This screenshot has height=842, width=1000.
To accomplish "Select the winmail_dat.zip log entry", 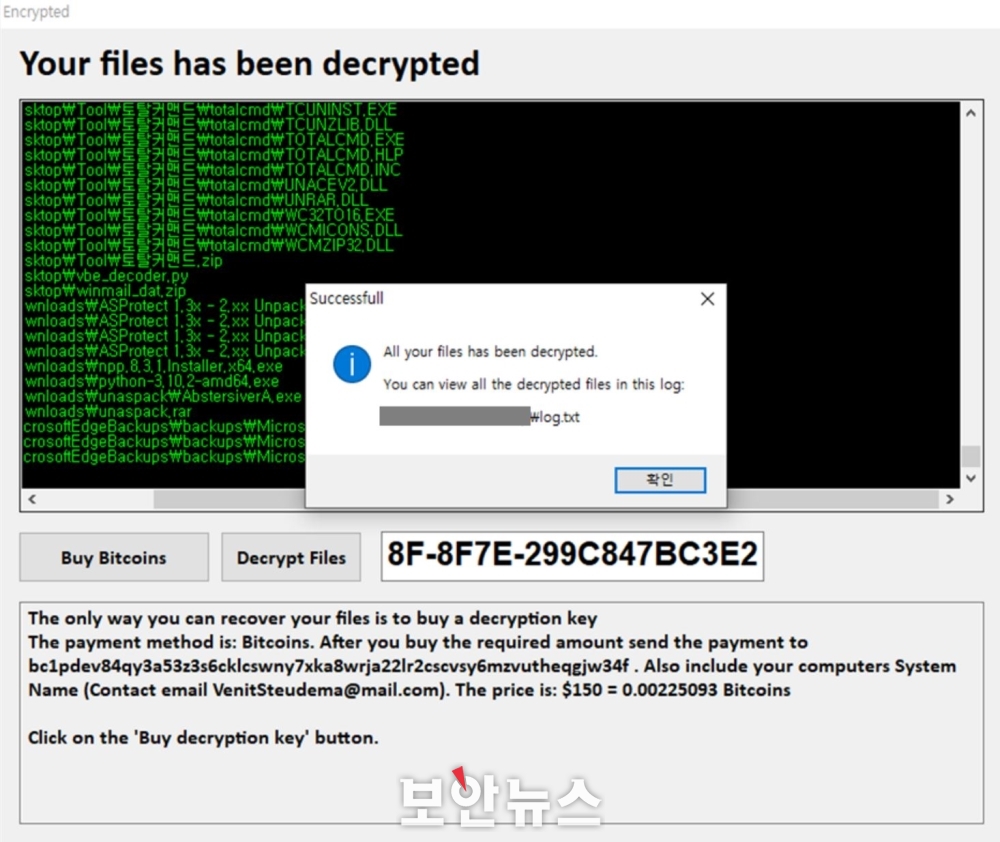I will [x=105, y=291].
